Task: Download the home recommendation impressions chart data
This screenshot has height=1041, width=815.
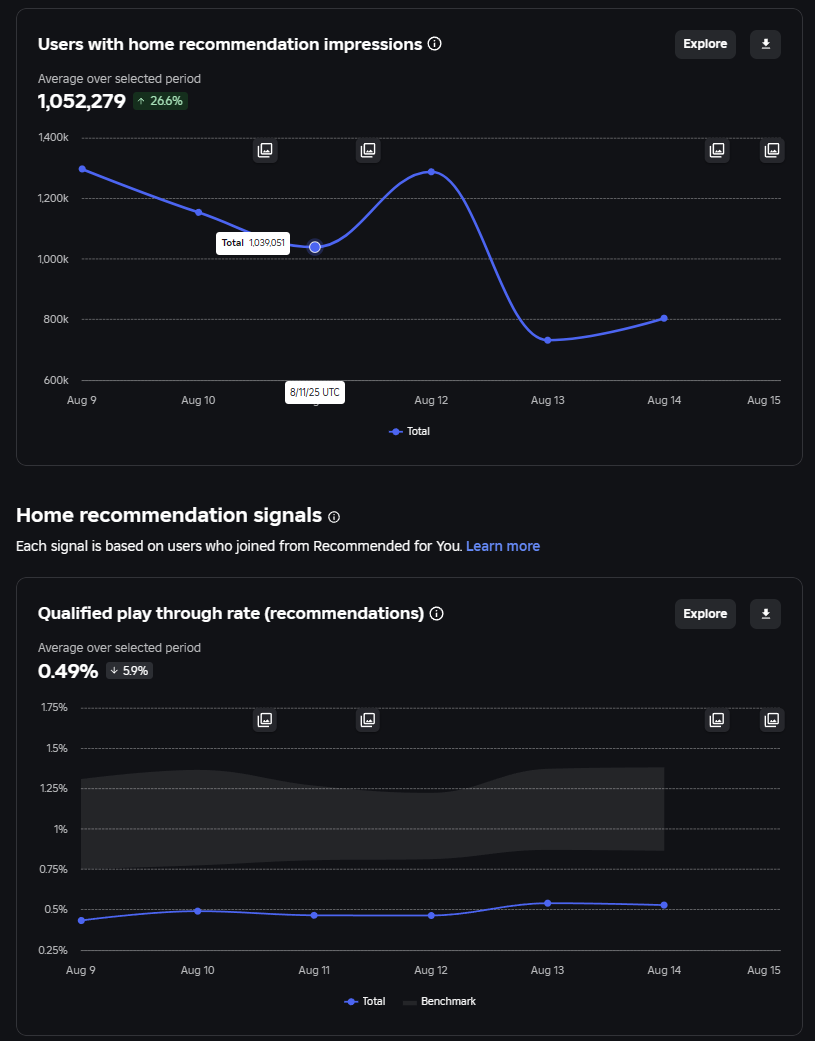Action: [765, 44]
